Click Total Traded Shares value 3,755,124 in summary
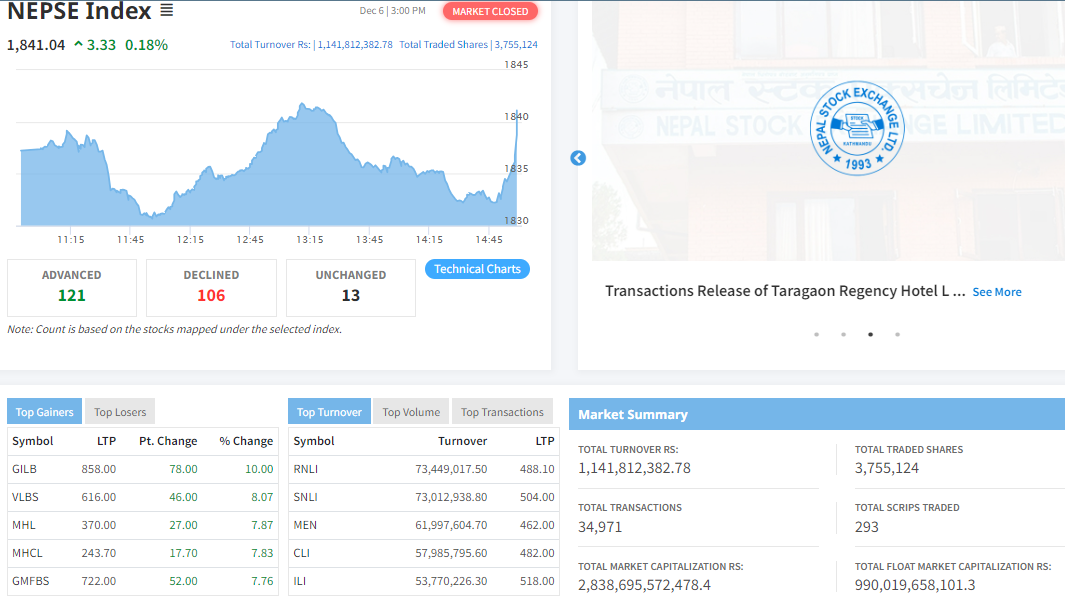Screen dimensions: 1065x599 pyautogui.click(x=886, y=468)
